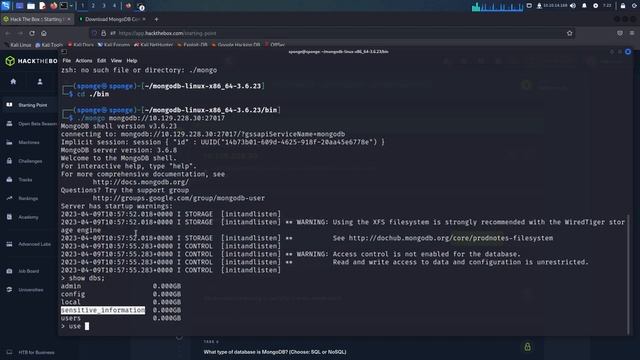Screen dimensions: 640x360
Task: Close the Download MongoDB tab
Action: 144,19
